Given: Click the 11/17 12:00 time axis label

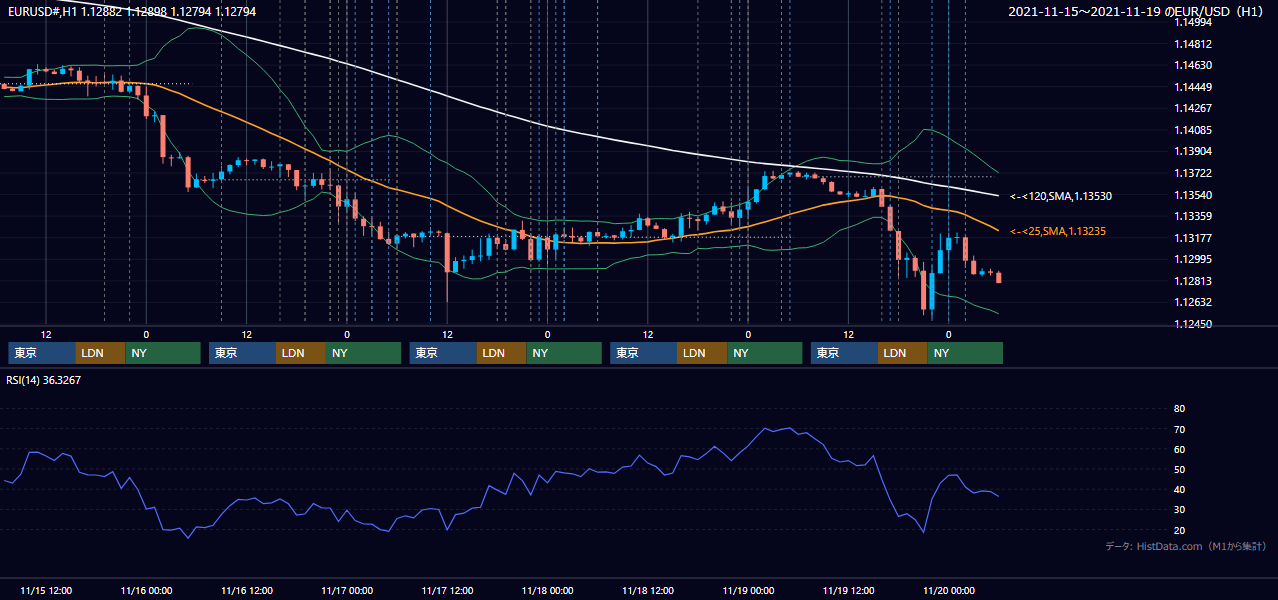Looking at the screenshot, I should click(447, 590).
